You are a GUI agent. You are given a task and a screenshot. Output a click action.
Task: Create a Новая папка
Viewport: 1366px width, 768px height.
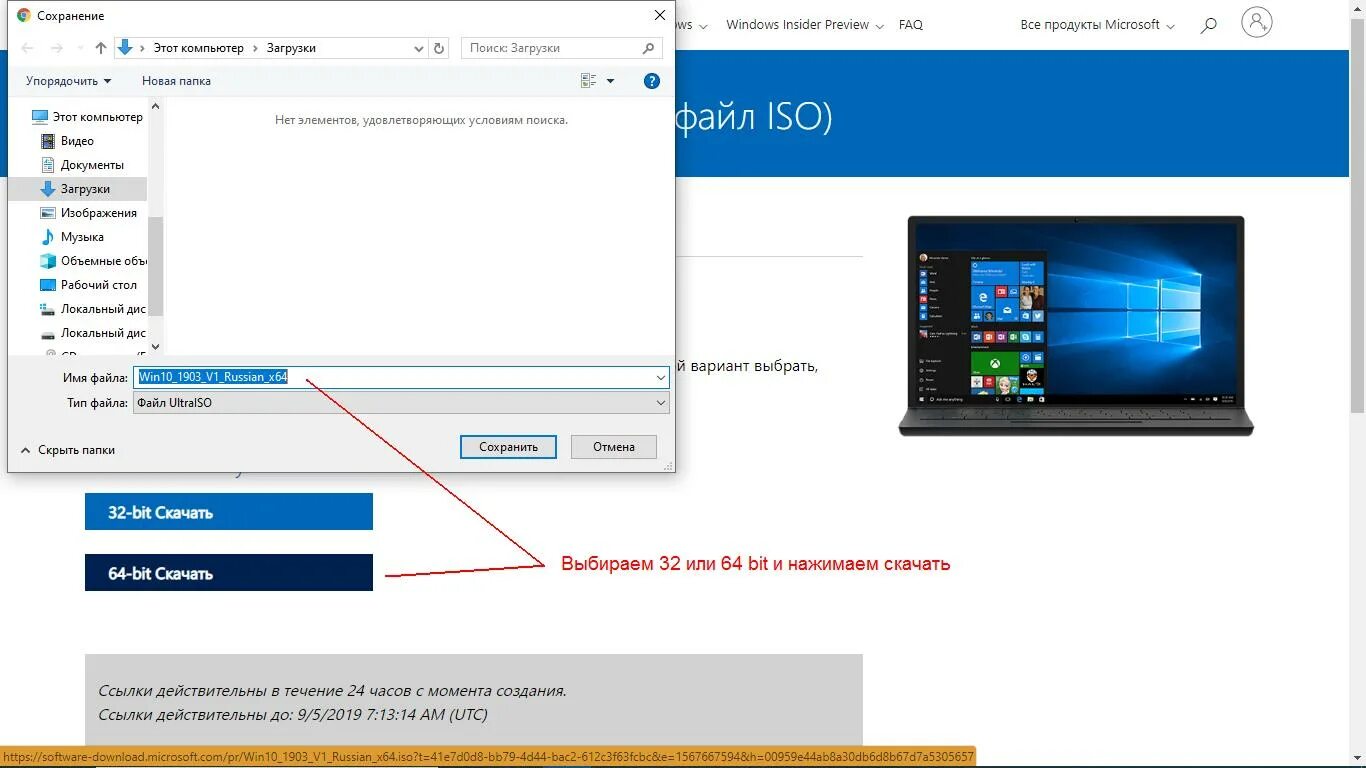pos(176,81)
